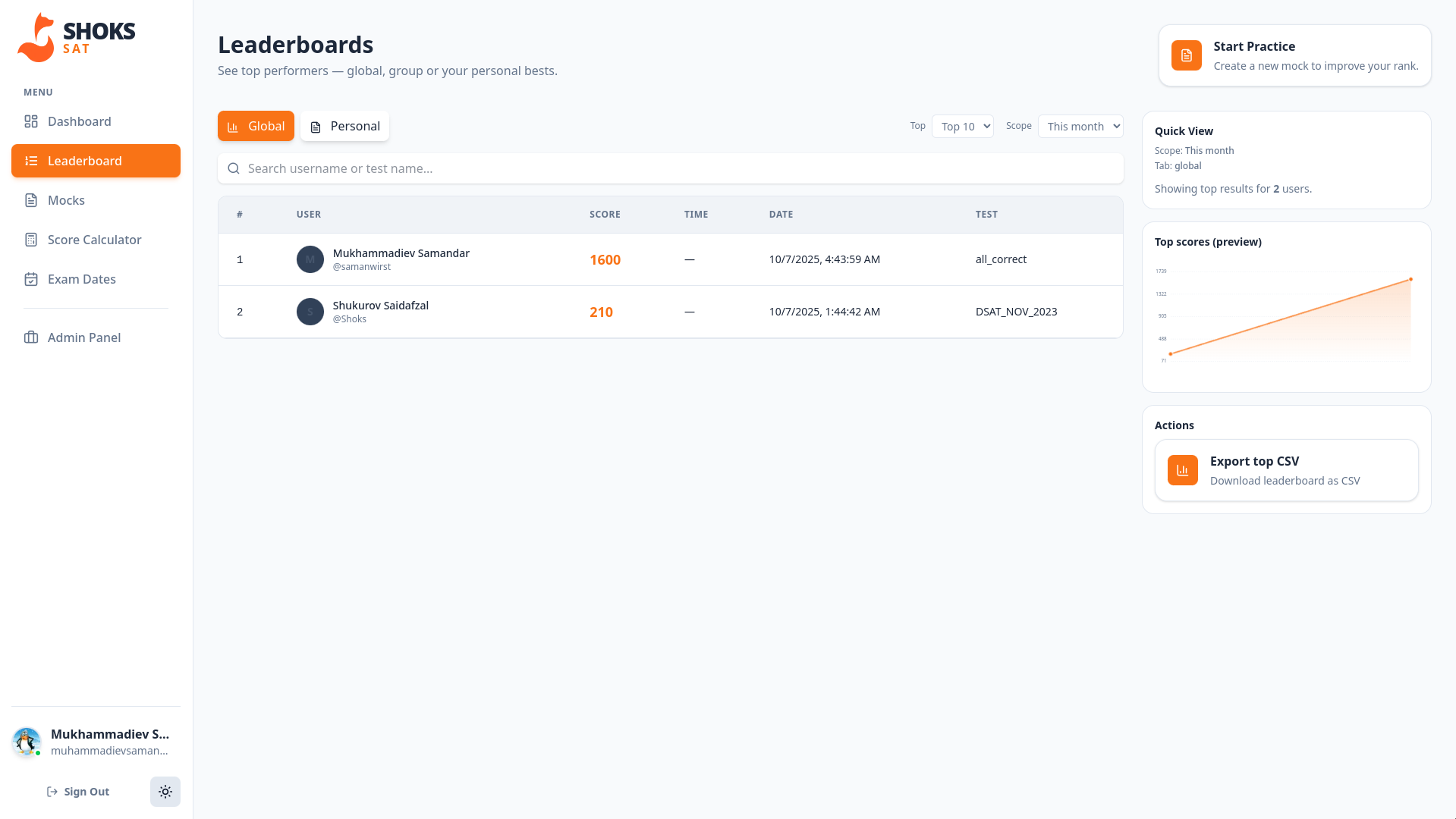Click the Dashboard grid icon
Screen dimensions: 1456x819
[x=31, y=121]
